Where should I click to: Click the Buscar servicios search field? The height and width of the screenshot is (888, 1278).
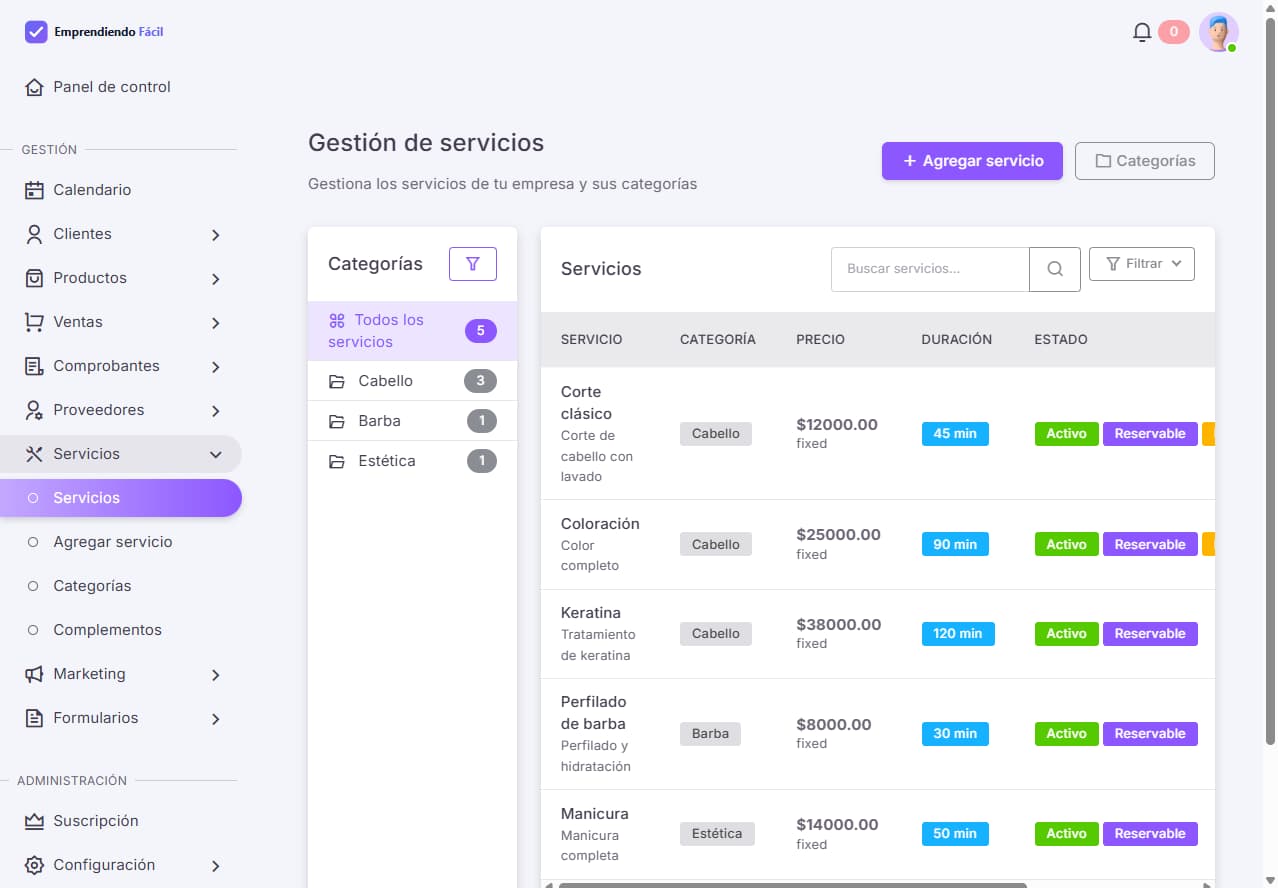pos(930,269)
